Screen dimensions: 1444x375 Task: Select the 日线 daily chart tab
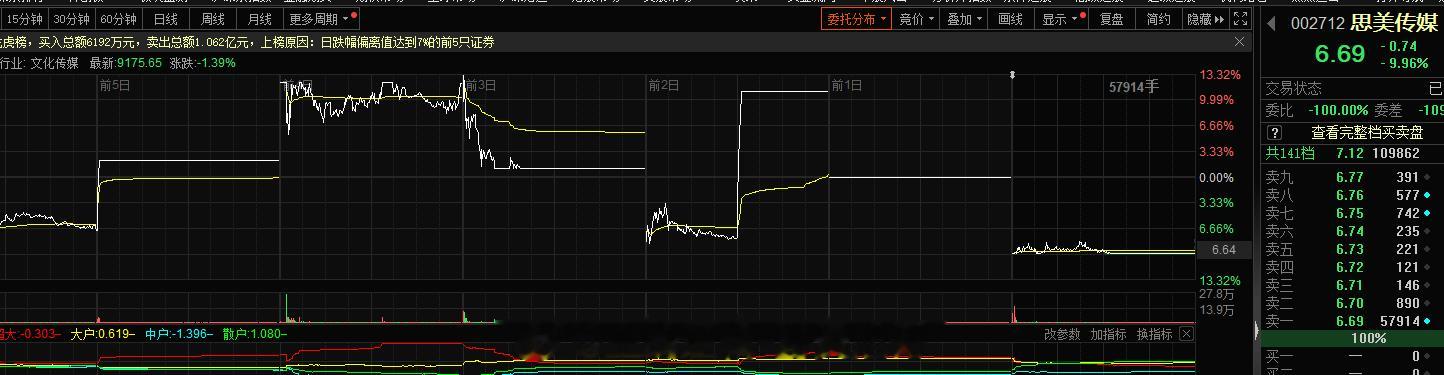click(166, 19)
